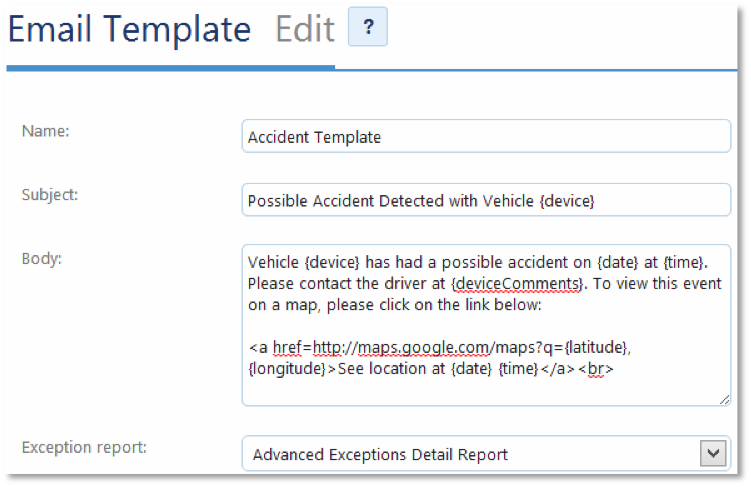751x487 pixels.
Task: Click the Exception report: label
Action: coord(84,446)
